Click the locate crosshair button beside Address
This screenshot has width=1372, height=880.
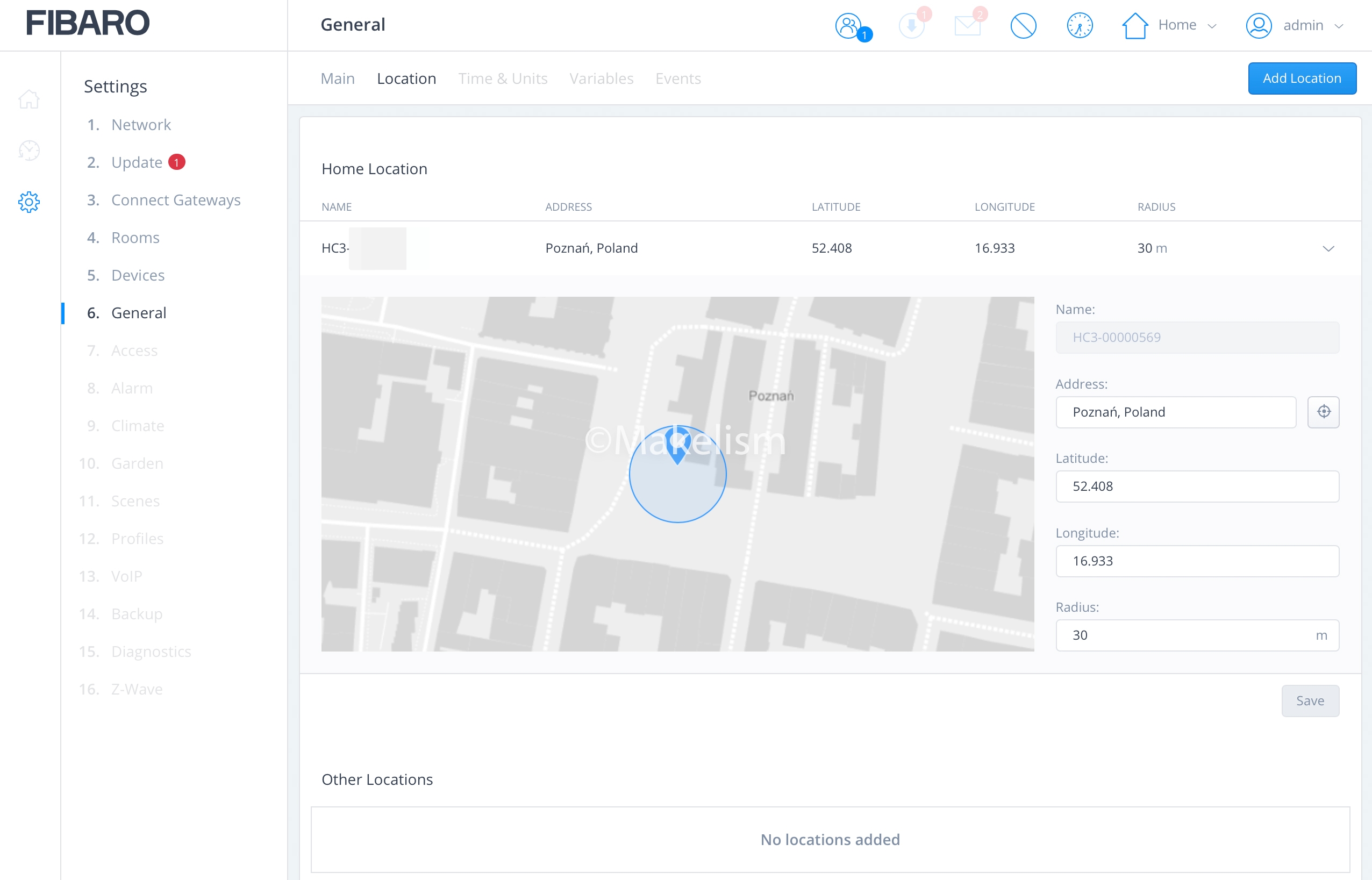pyautogui.click(x=1324, y=412)
